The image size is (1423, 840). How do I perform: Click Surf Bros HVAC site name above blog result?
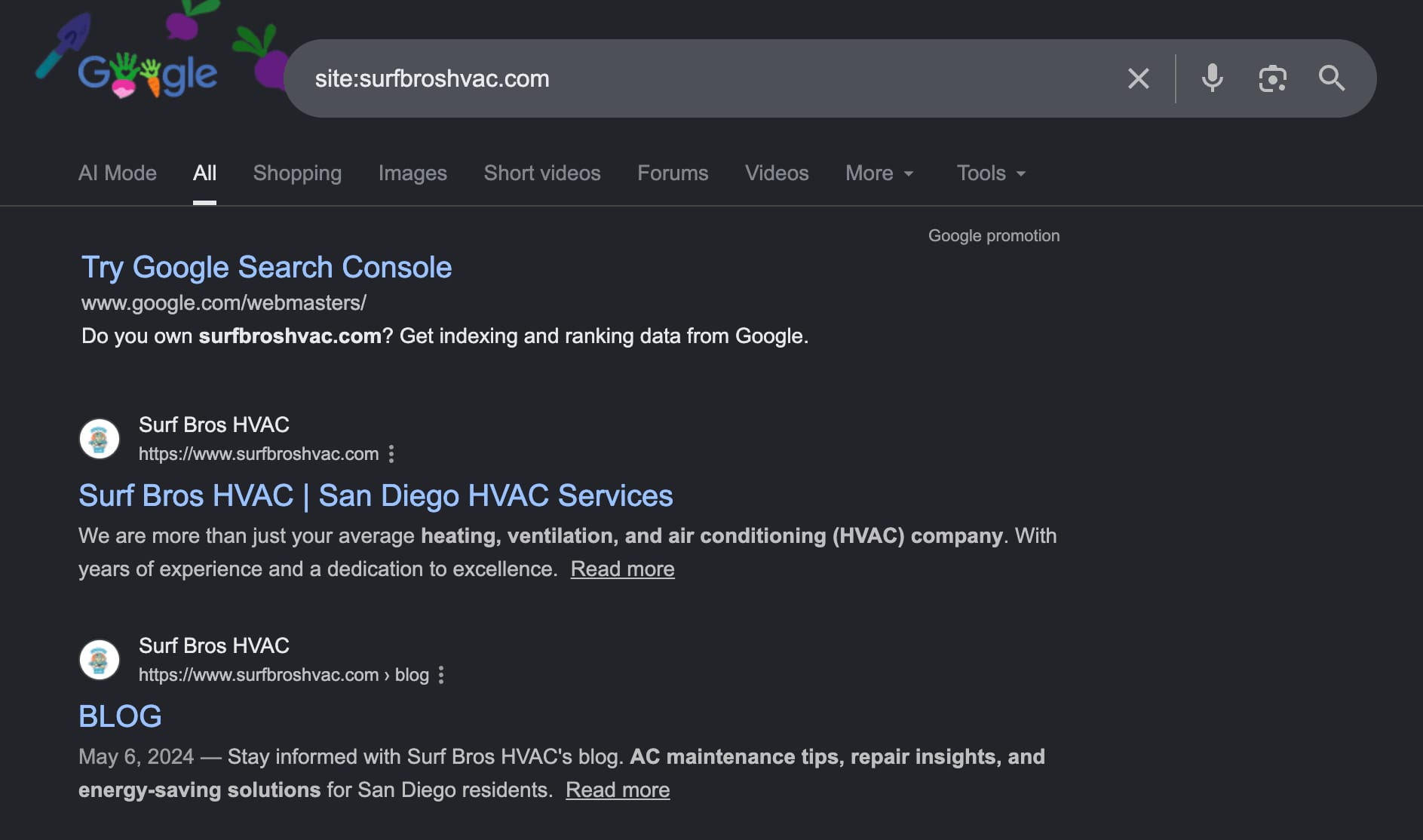[x=214, y=645]
